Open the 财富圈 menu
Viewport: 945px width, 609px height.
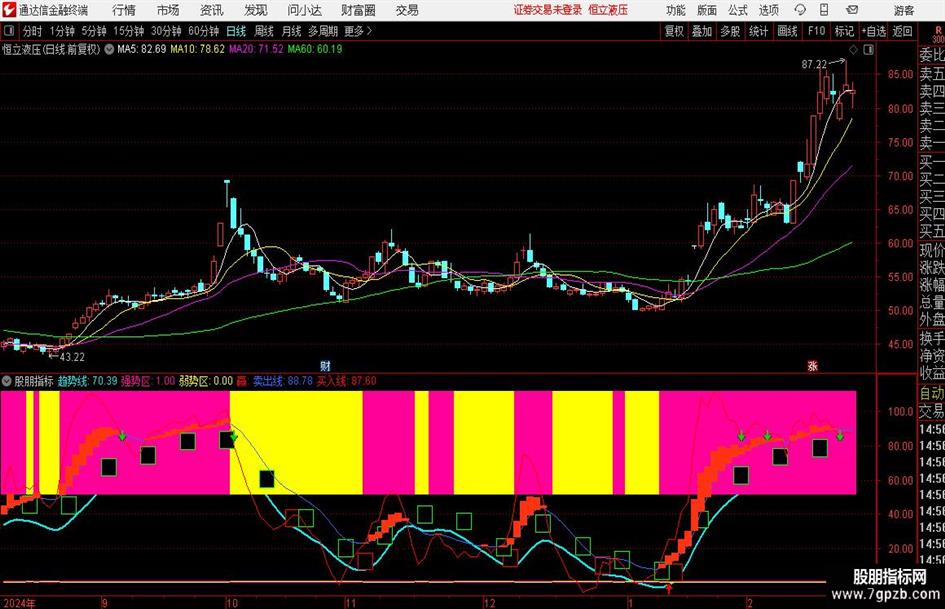click(x=358, y=10)
